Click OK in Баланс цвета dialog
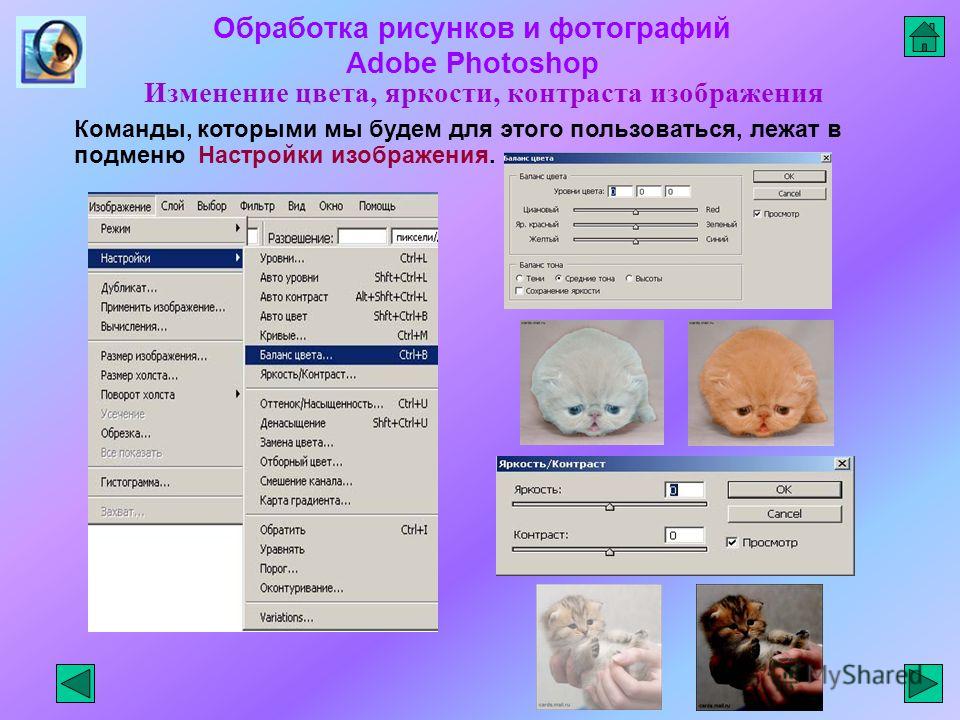 point(789,176)
